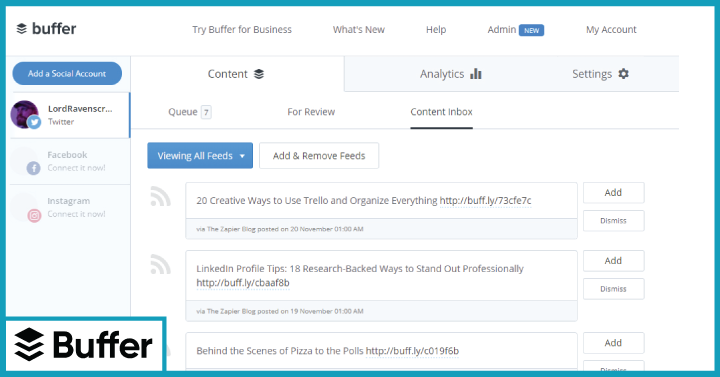Image resolution: width=720 pixels, height=377 pixels.
Task: Click the Facebook icon in sidebar
Action: [34, 168]
